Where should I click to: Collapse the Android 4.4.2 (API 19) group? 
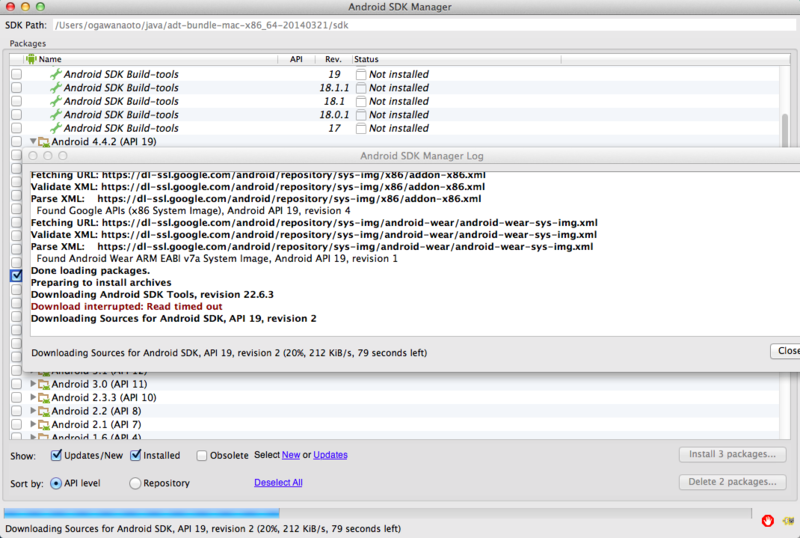tap(33, 141)
